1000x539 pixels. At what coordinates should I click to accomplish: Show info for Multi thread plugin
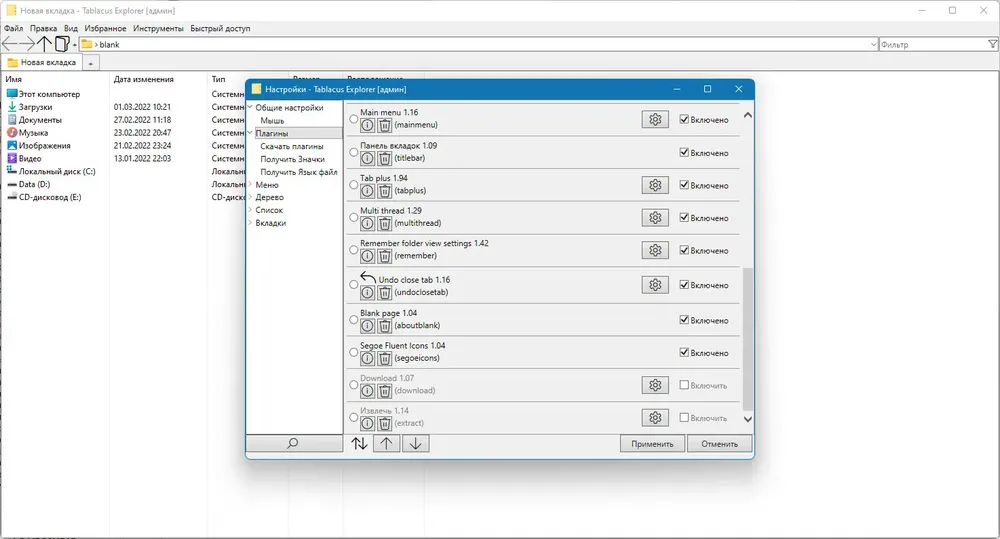point(367,223)
